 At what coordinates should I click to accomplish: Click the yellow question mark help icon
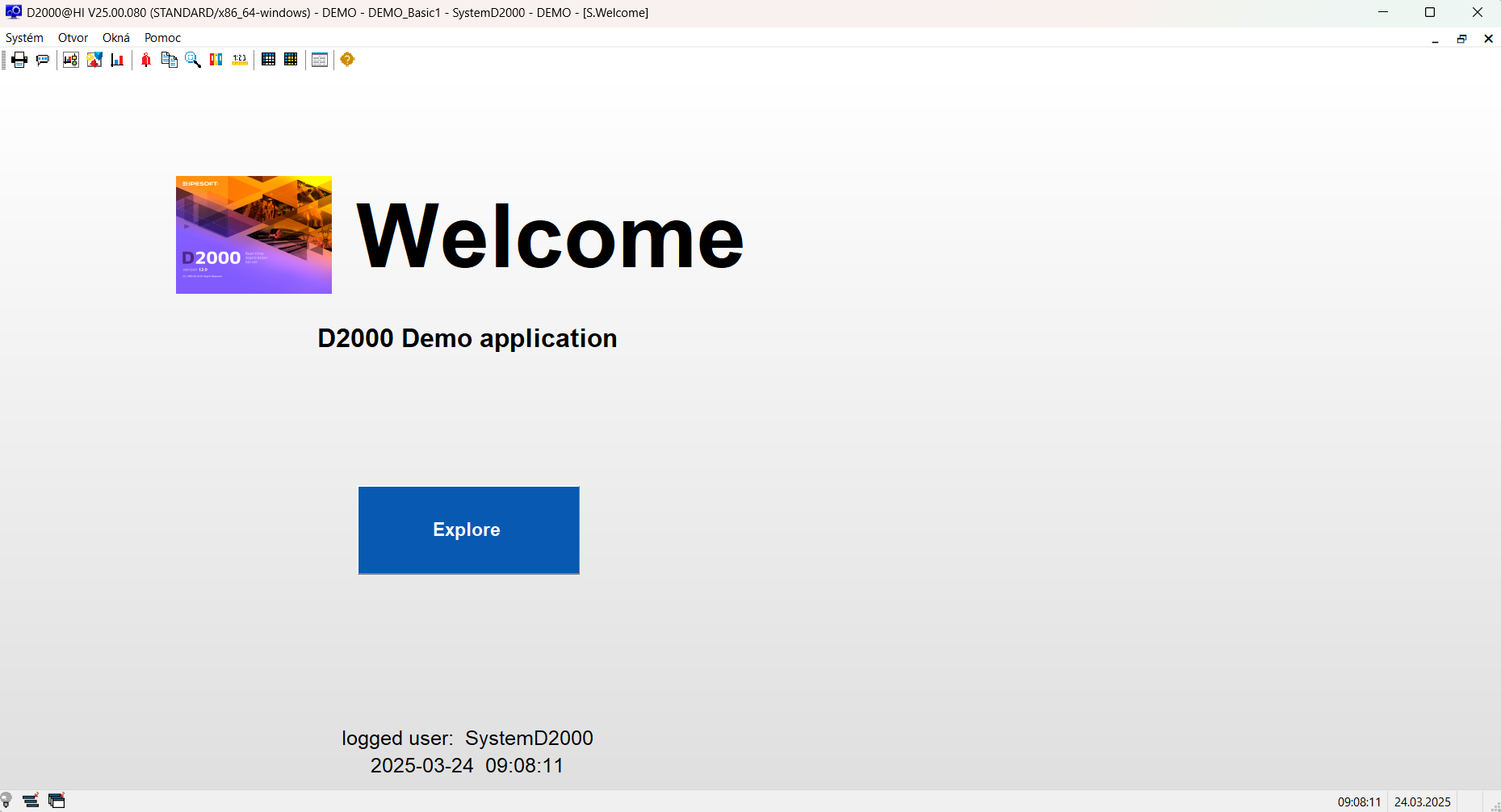(347, 60)
